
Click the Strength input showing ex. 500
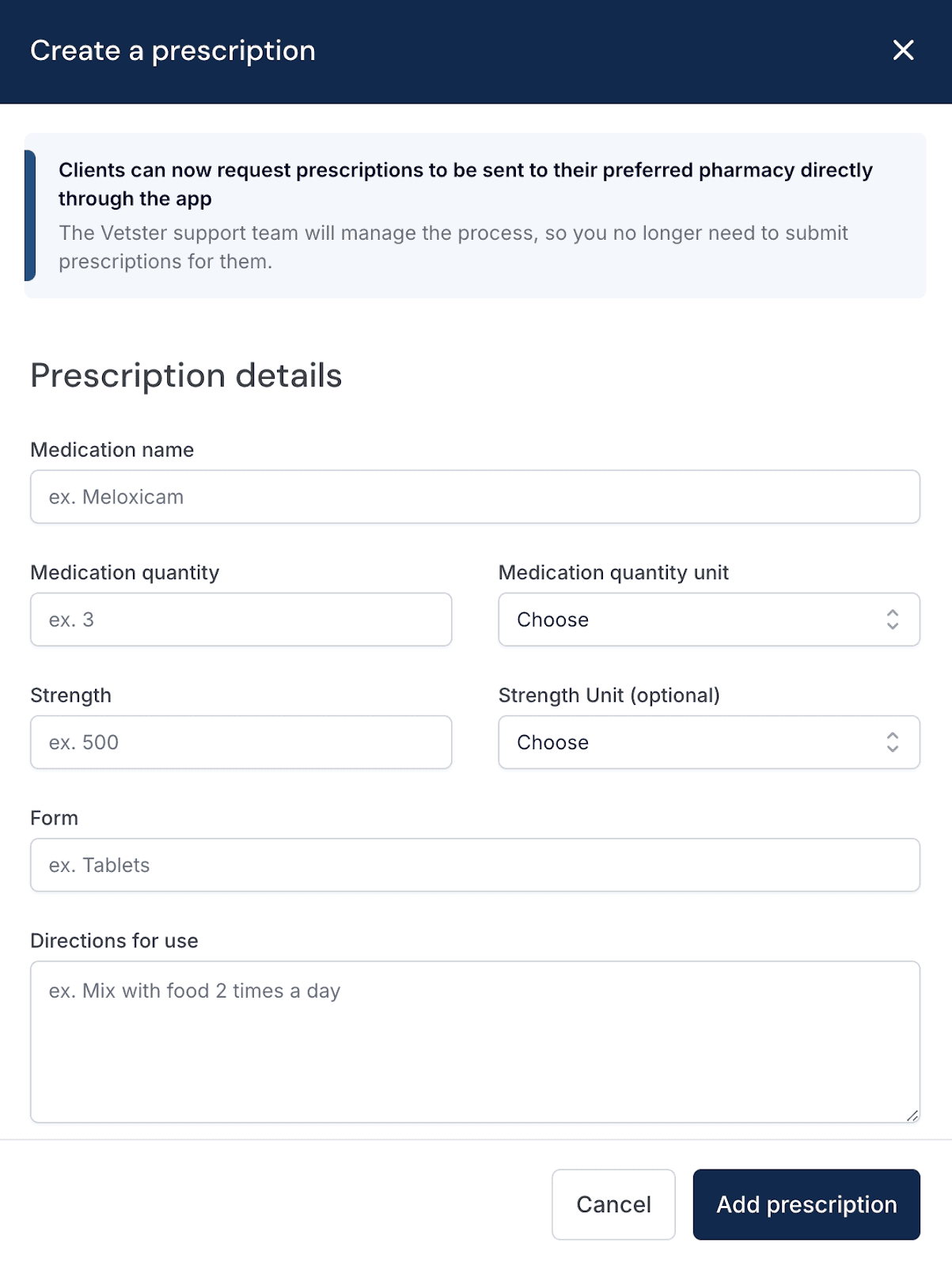[241, 742]
